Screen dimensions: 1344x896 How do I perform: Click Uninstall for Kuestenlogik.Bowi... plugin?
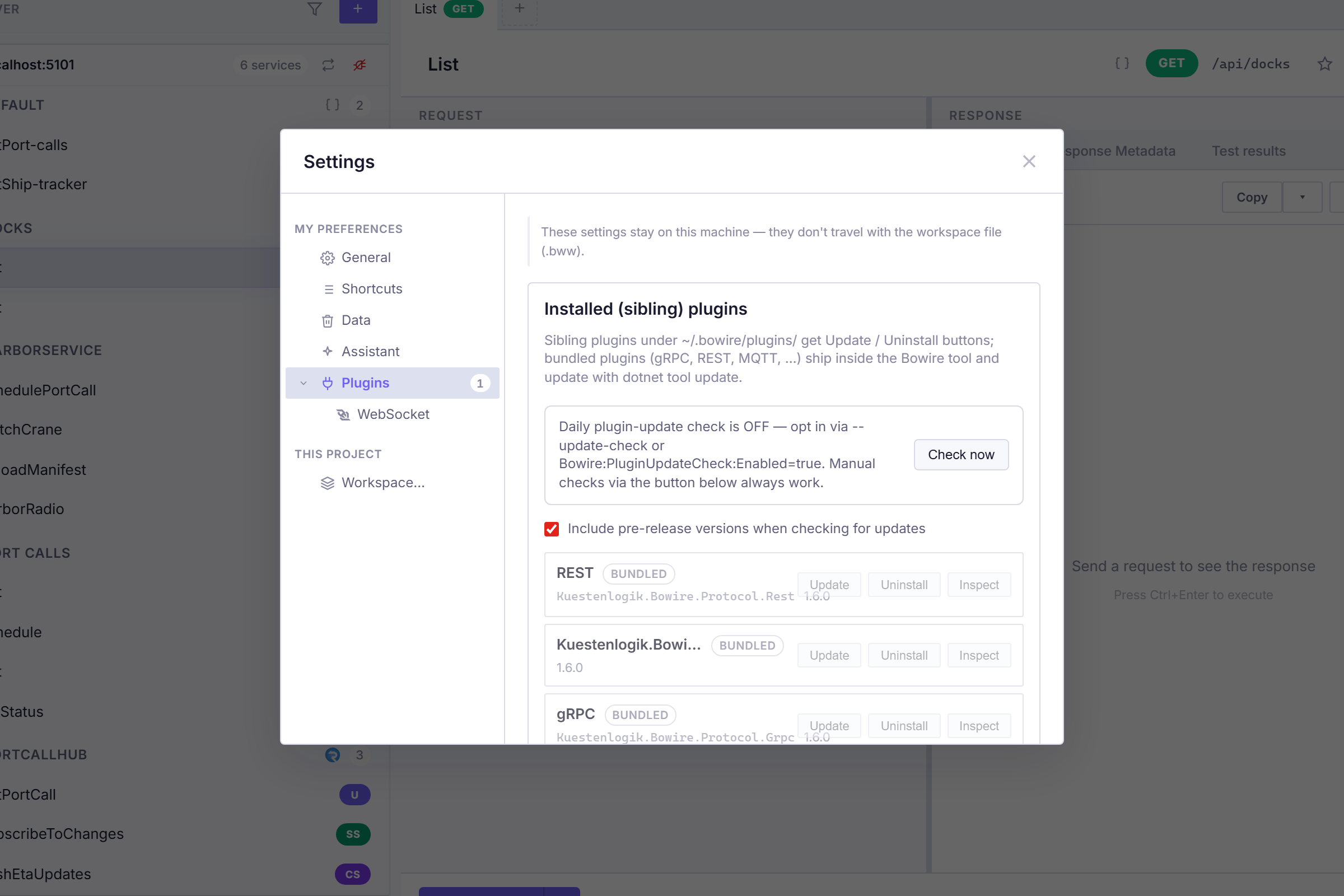[x=904, y=655]
